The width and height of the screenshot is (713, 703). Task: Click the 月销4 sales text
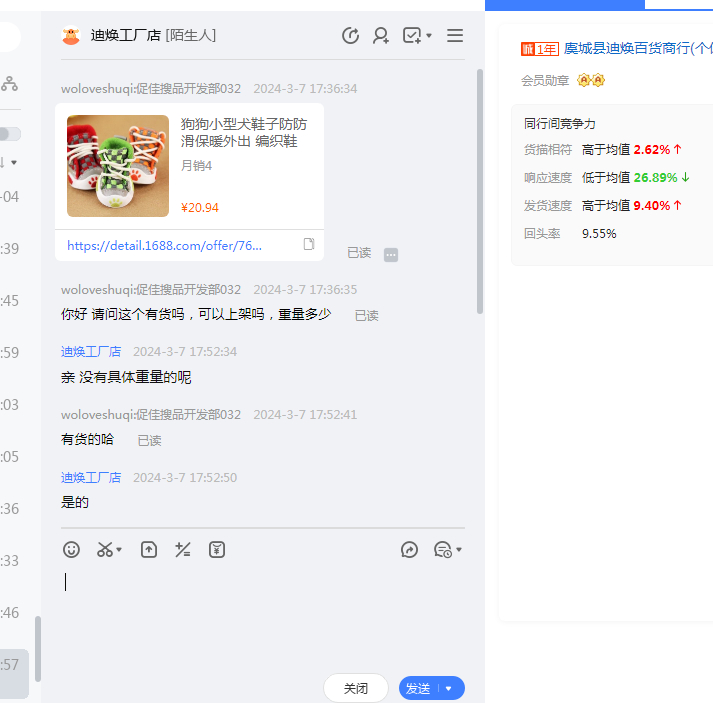[x=196, y=166]
